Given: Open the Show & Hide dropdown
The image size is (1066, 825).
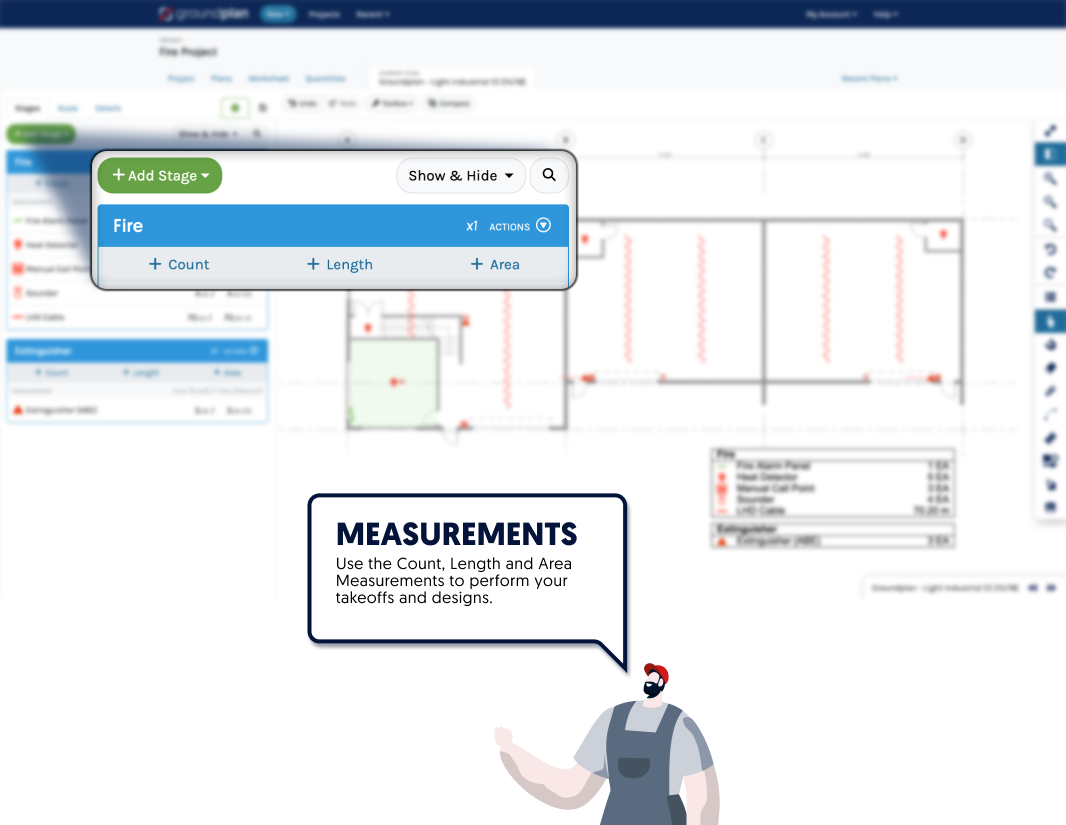Looking at the screenshot, I should (x=461, y=175).
